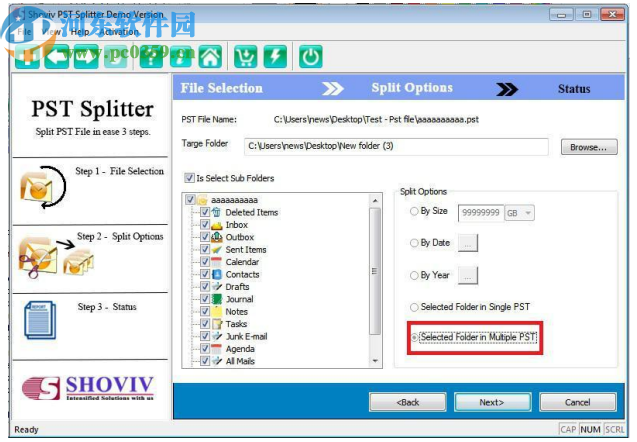Click the Journal folder icon in tree
The image size is (637, 442).
(x=217, y=299)
